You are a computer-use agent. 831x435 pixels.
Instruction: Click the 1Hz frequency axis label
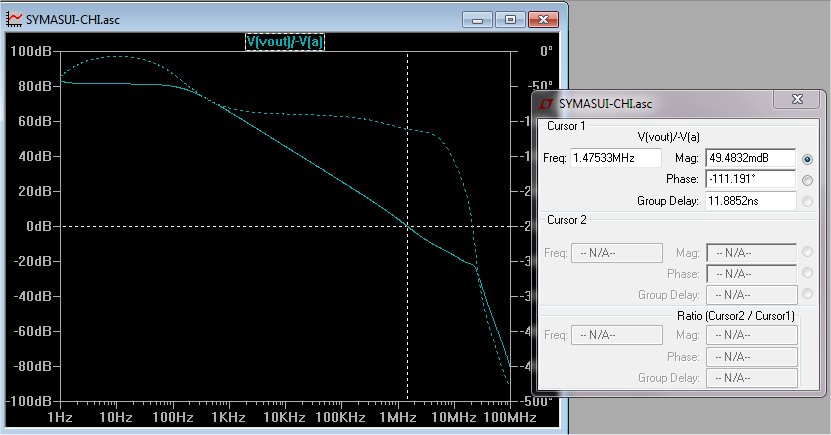click(59, 418)
